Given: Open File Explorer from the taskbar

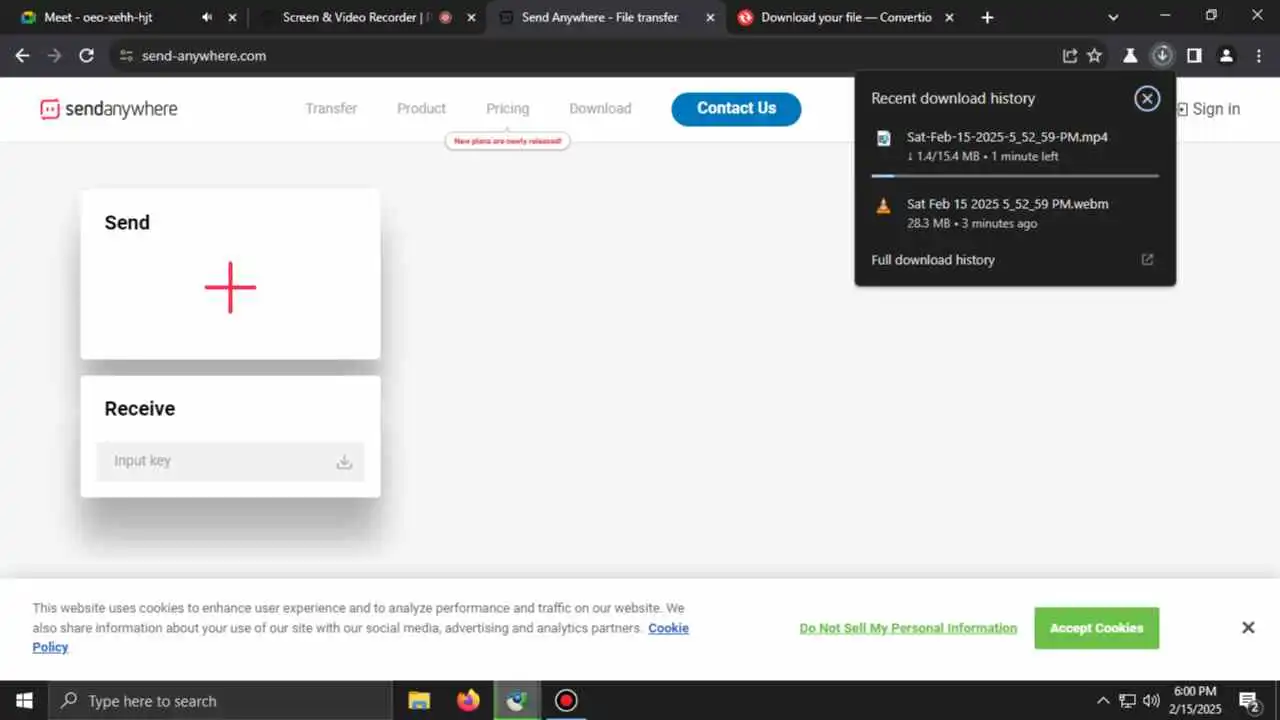Looking at the screenshot, I should point(419,701).
